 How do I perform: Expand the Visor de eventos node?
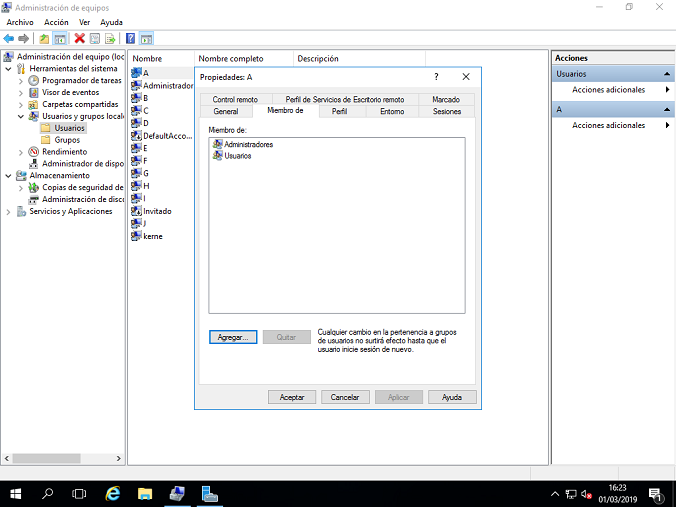[21, 93]
